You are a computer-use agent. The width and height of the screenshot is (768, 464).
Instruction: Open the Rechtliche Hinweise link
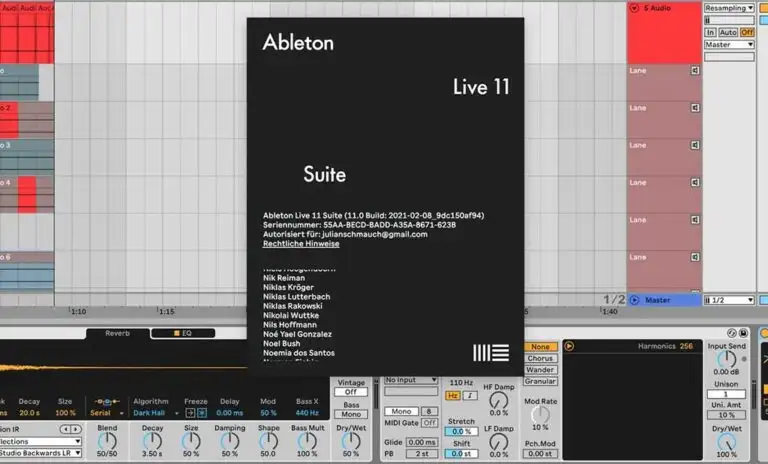(301, 244)
